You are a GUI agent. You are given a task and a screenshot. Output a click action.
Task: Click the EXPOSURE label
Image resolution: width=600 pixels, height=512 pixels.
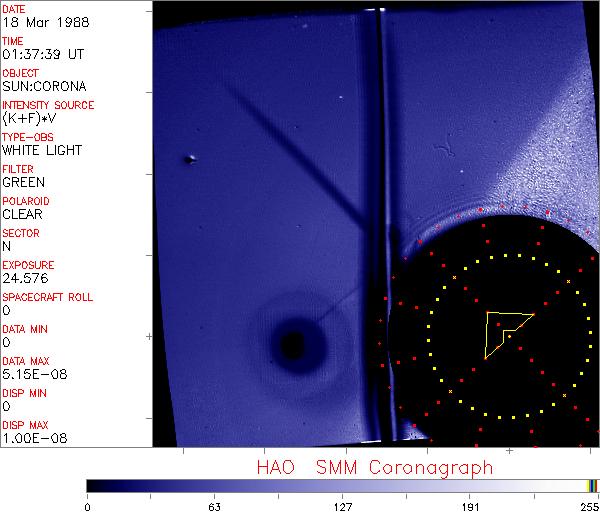tap(28, 265)
